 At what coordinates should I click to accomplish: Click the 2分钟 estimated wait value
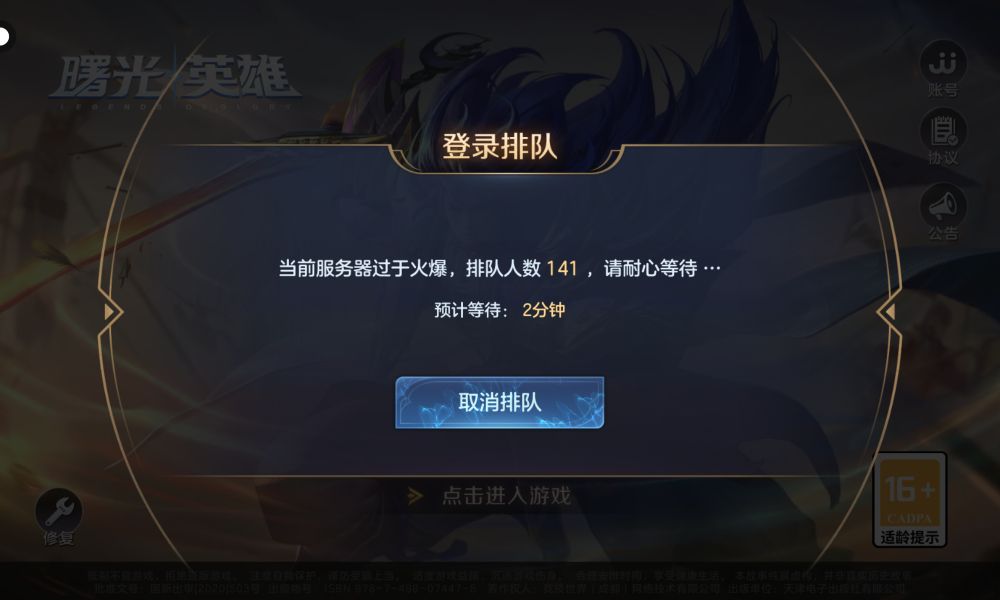click(x=543, y=310)
